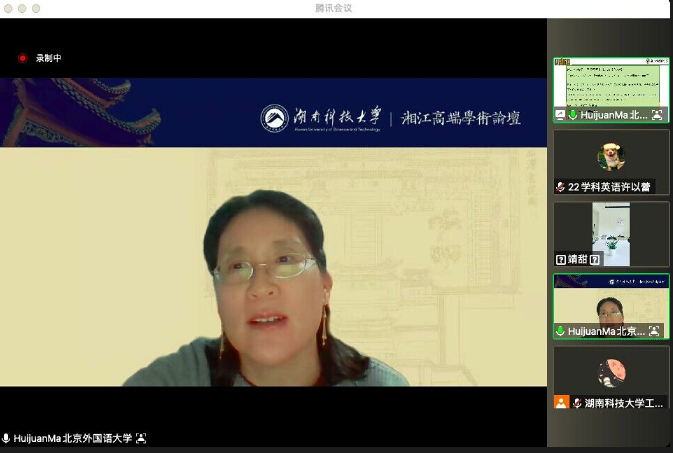Click the screen share icon on top thumbnail
The height and width of the screenshot is (453, 673).
[x=560, y=115]
